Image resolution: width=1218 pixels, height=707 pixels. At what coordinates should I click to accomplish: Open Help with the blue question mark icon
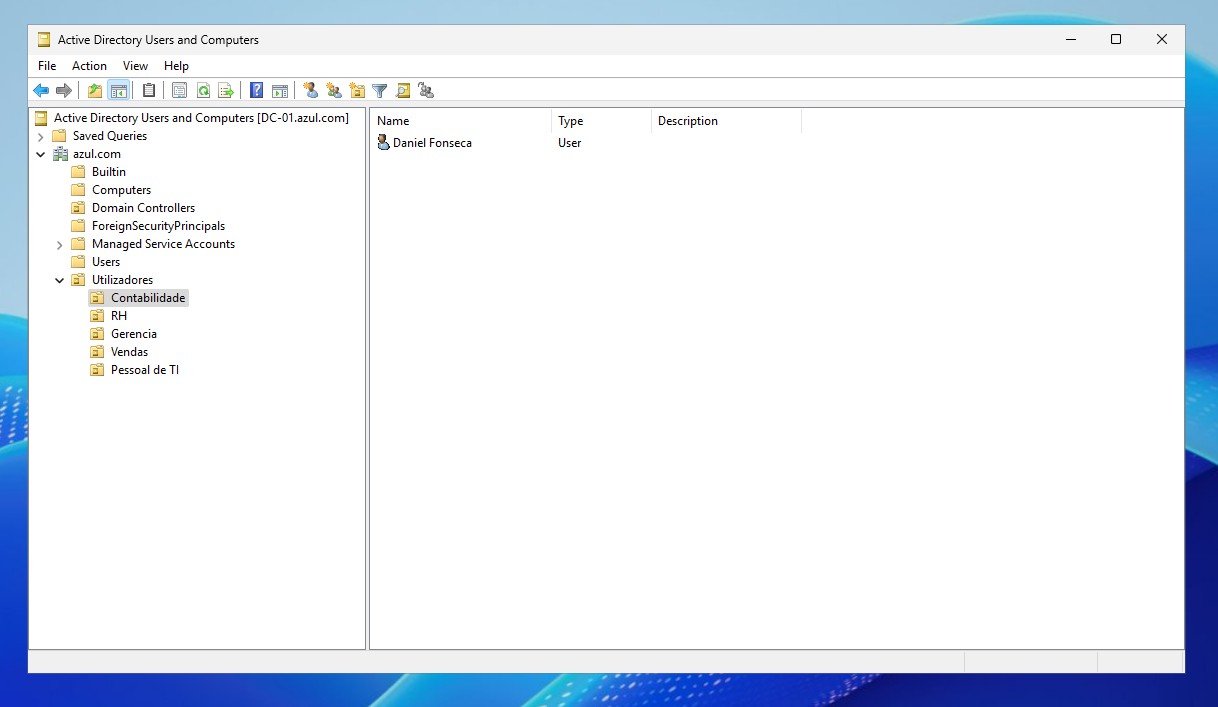tap(257, 91)
